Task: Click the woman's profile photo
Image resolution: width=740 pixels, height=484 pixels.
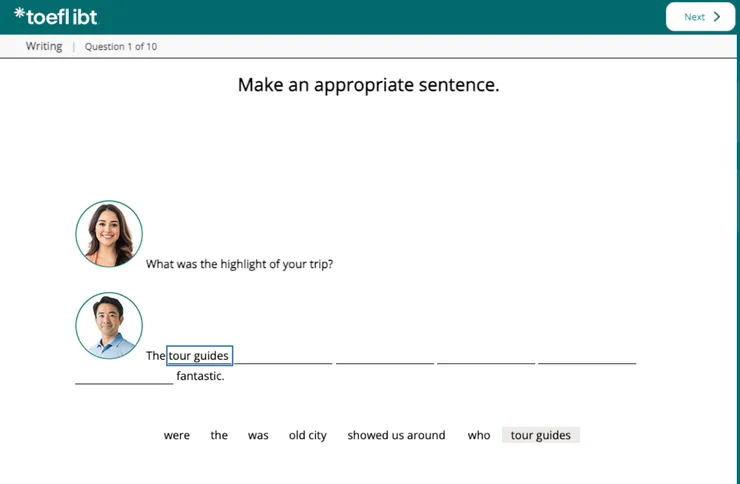Action: (109, 234)
